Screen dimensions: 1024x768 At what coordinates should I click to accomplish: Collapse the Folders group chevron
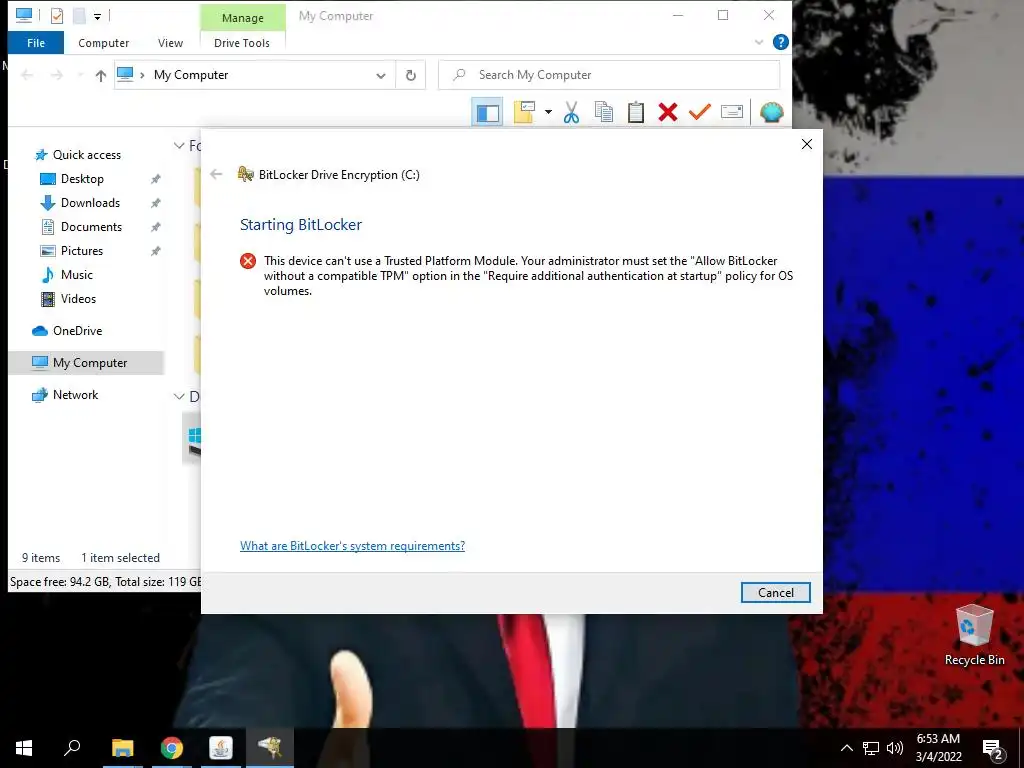coord(179,146)
